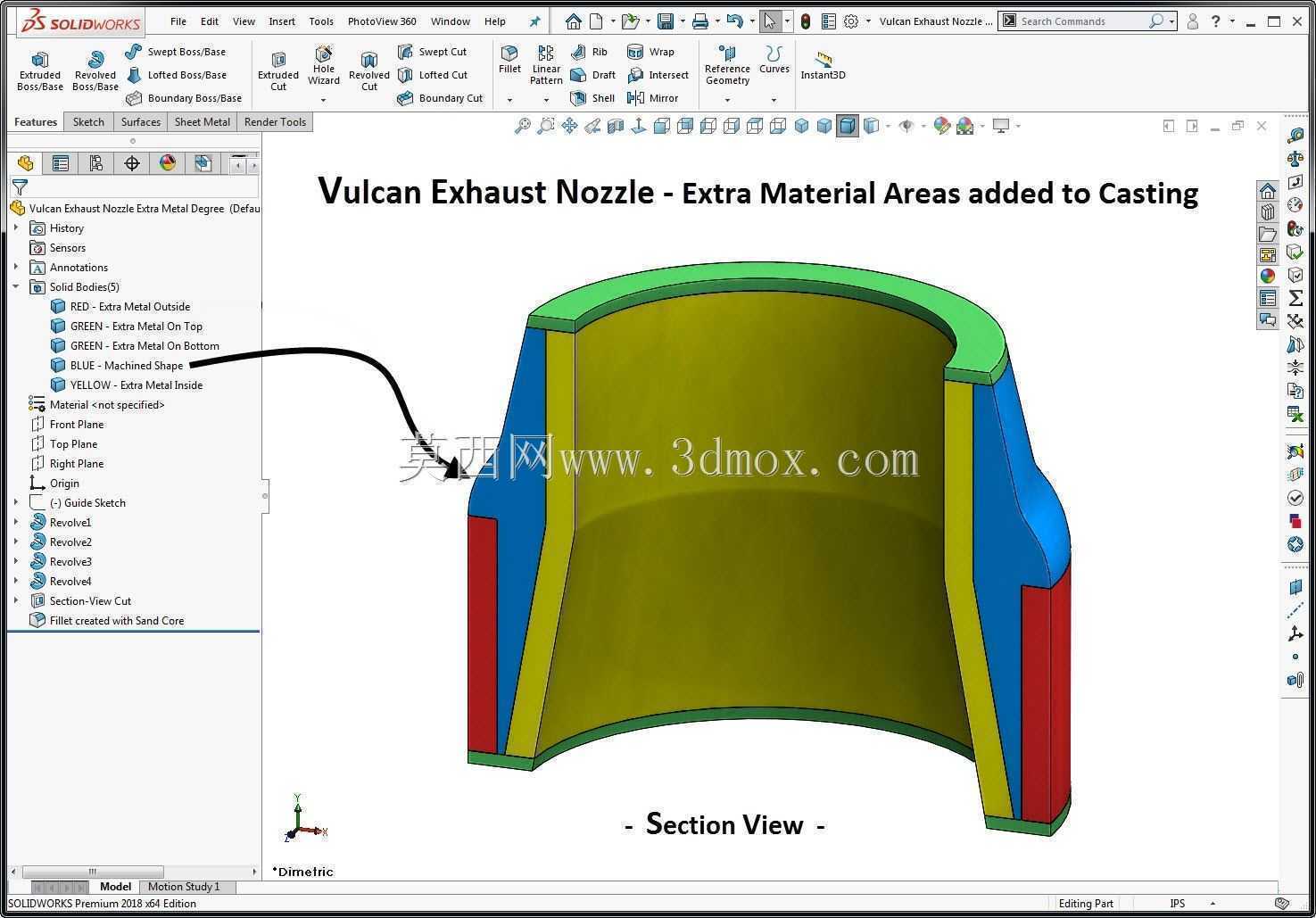Screen dimensions: 1316x918
Task: Choose Boundary Boss/Base feature
Action: (184, 98)
